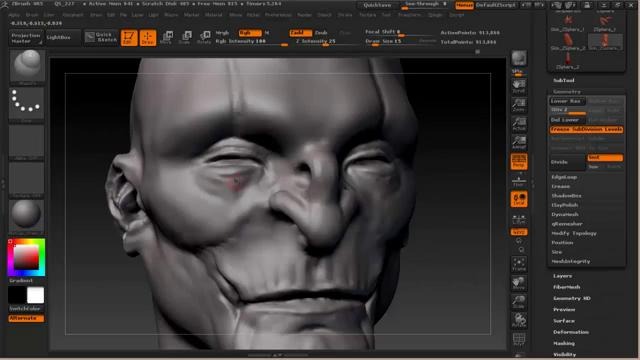Click the Scroll canvas icon
The width and height of the screenshot is (640, 360).
coord(519,87)
